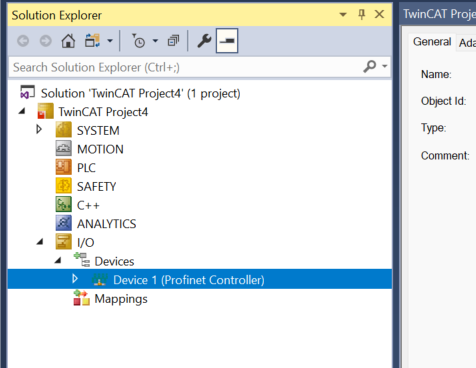Select the MOTION tree node
This screenshot has height=368, width=476.
pos(100,149)
